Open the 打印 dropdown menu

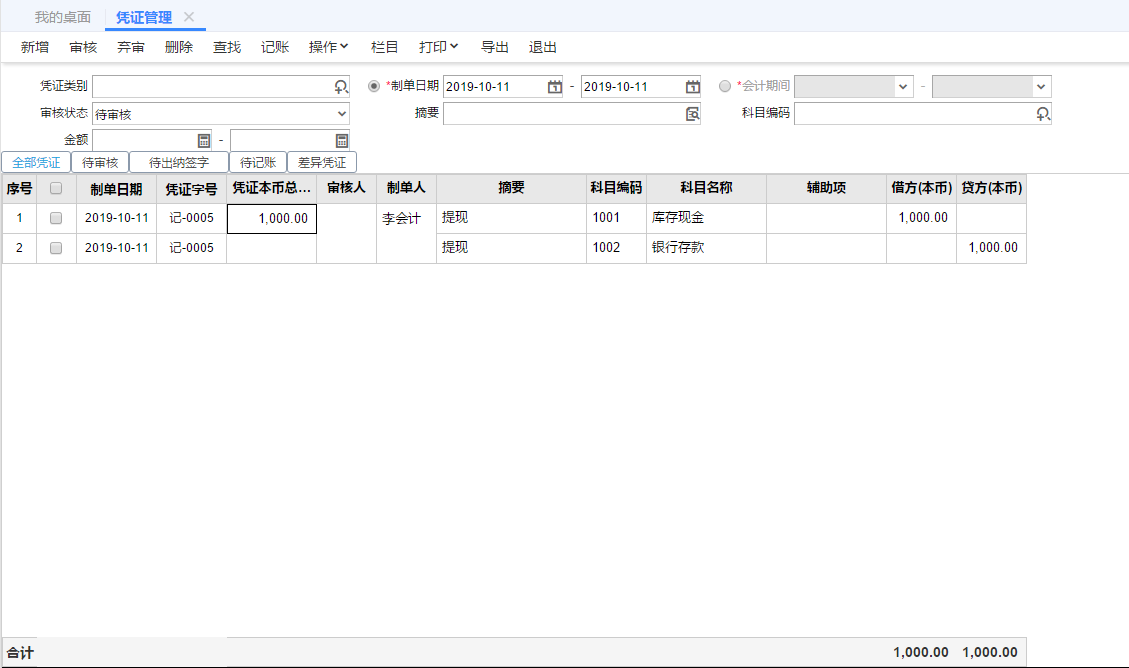438,47
